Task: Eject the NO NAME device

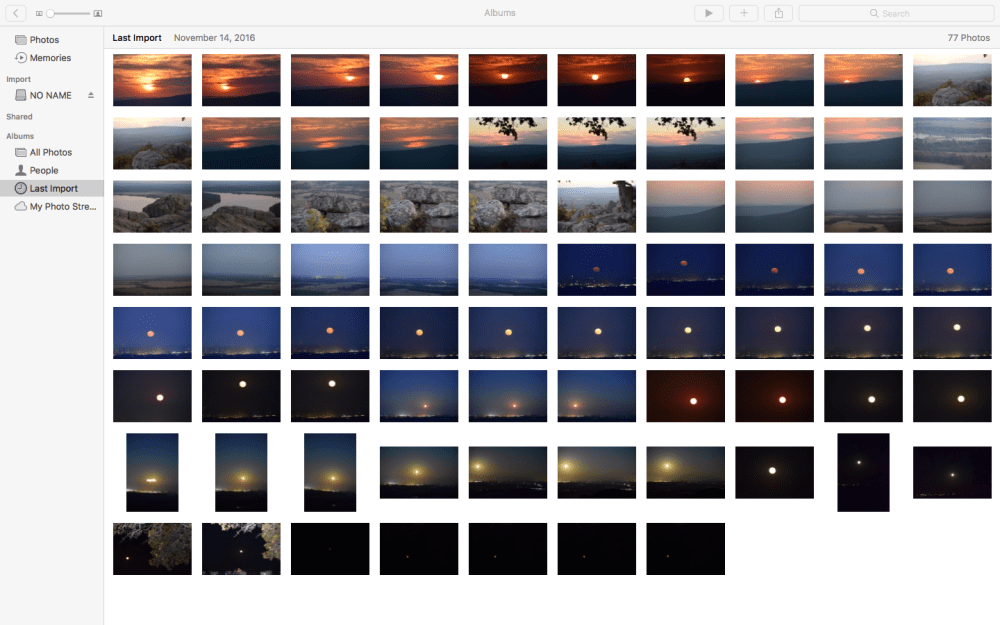Action: [91, 95]
